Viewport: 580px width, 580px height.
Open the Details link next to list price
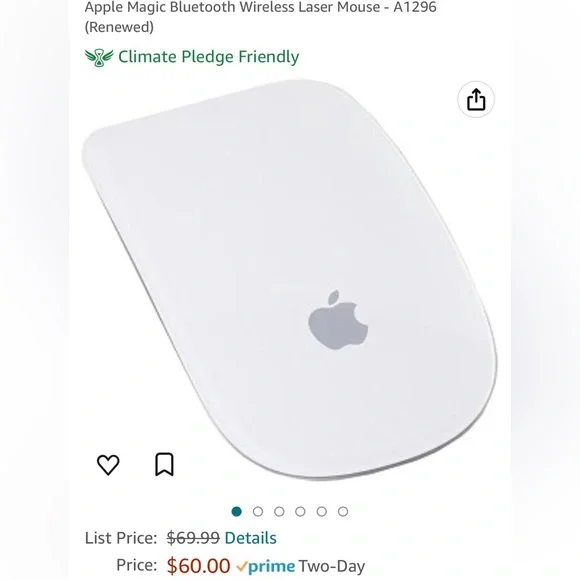(250, 538)
